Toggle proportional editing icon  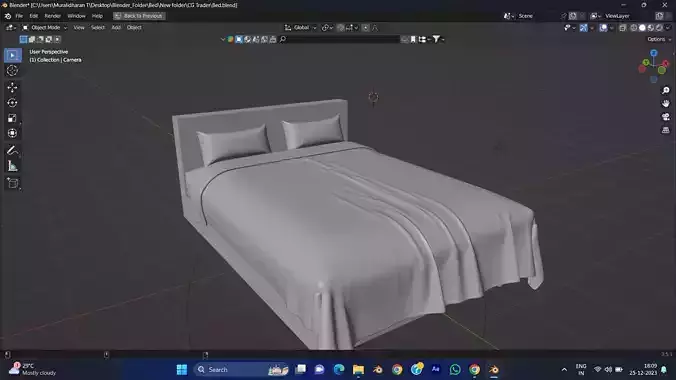coord(366,28)
